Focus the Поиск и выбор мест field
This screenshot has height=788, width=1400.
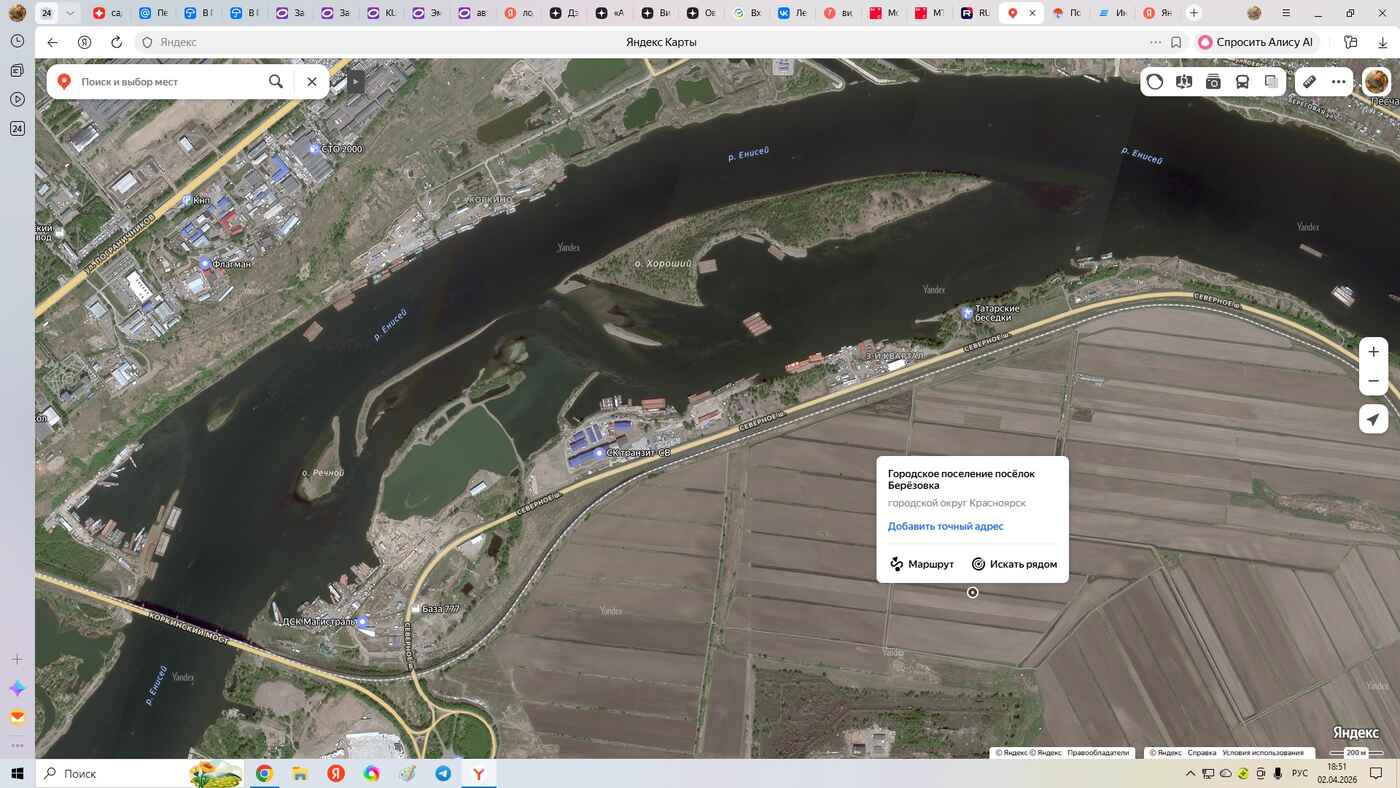[165, 82]
